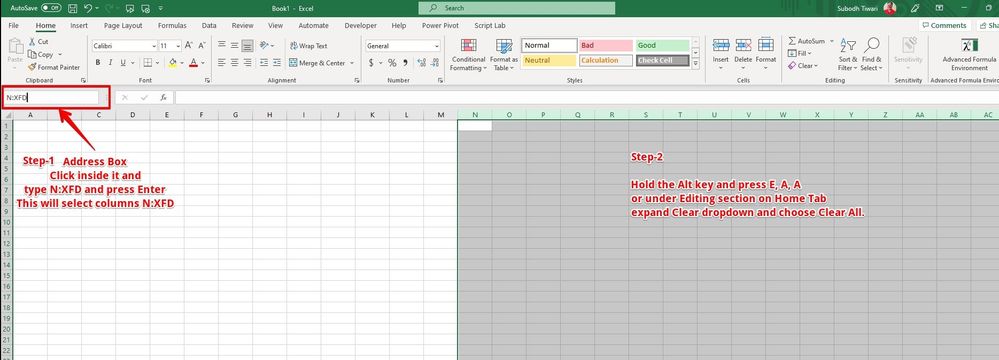Click the Percent Style icon

pos(392,63)
